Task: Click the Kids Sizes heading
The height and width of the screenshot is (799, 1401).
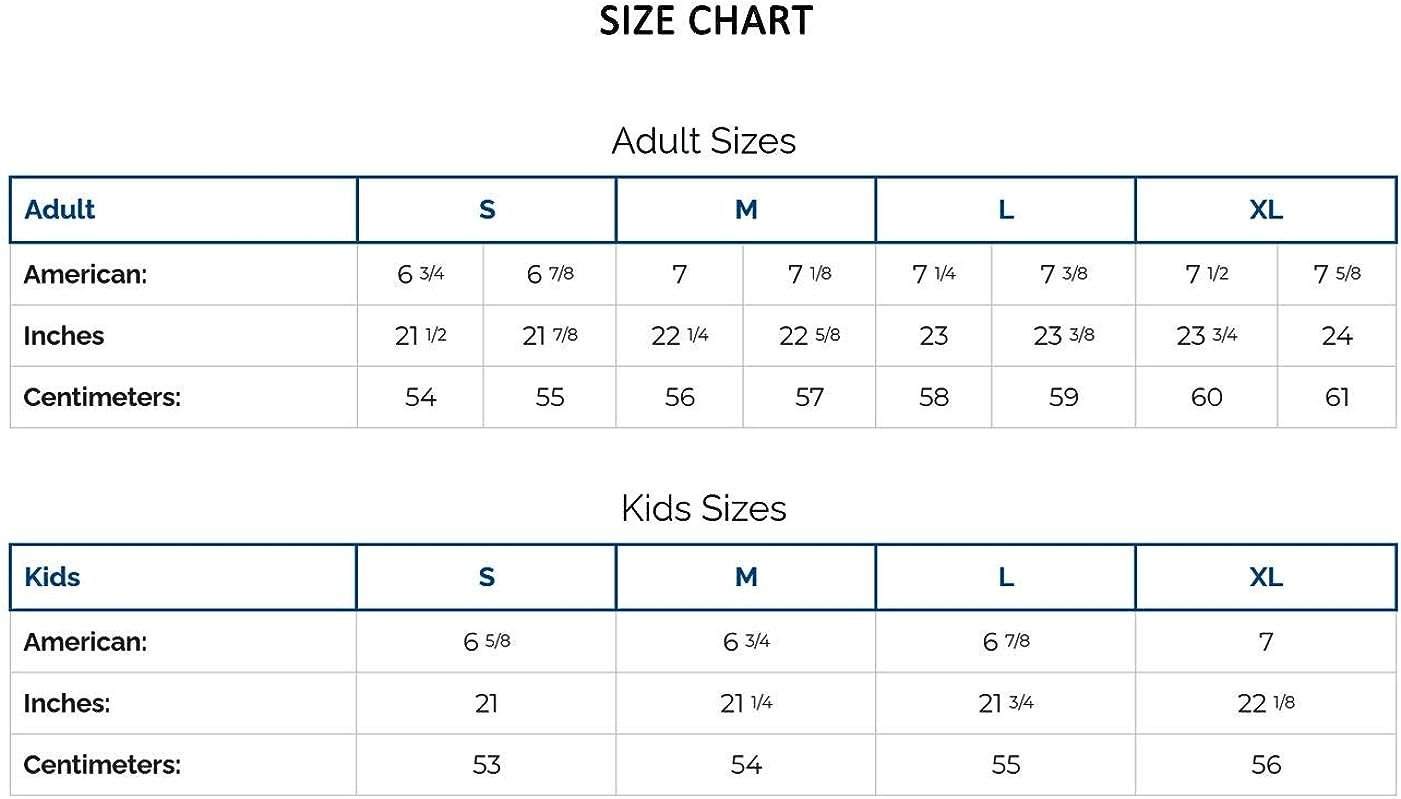Action: [703, 508]
